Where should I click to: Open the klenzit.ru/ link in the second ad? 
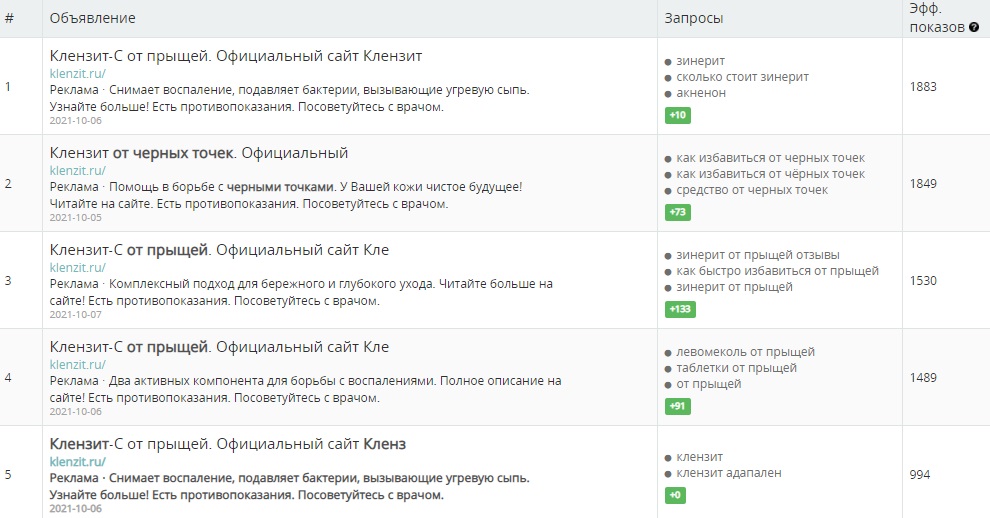[78, 171]
